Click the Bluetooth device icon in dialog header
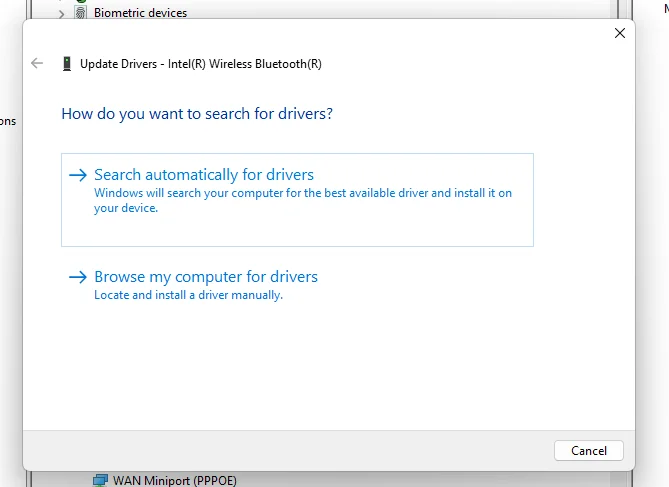The height and width of the screenshot is (487, 669). tap(67, 64)
